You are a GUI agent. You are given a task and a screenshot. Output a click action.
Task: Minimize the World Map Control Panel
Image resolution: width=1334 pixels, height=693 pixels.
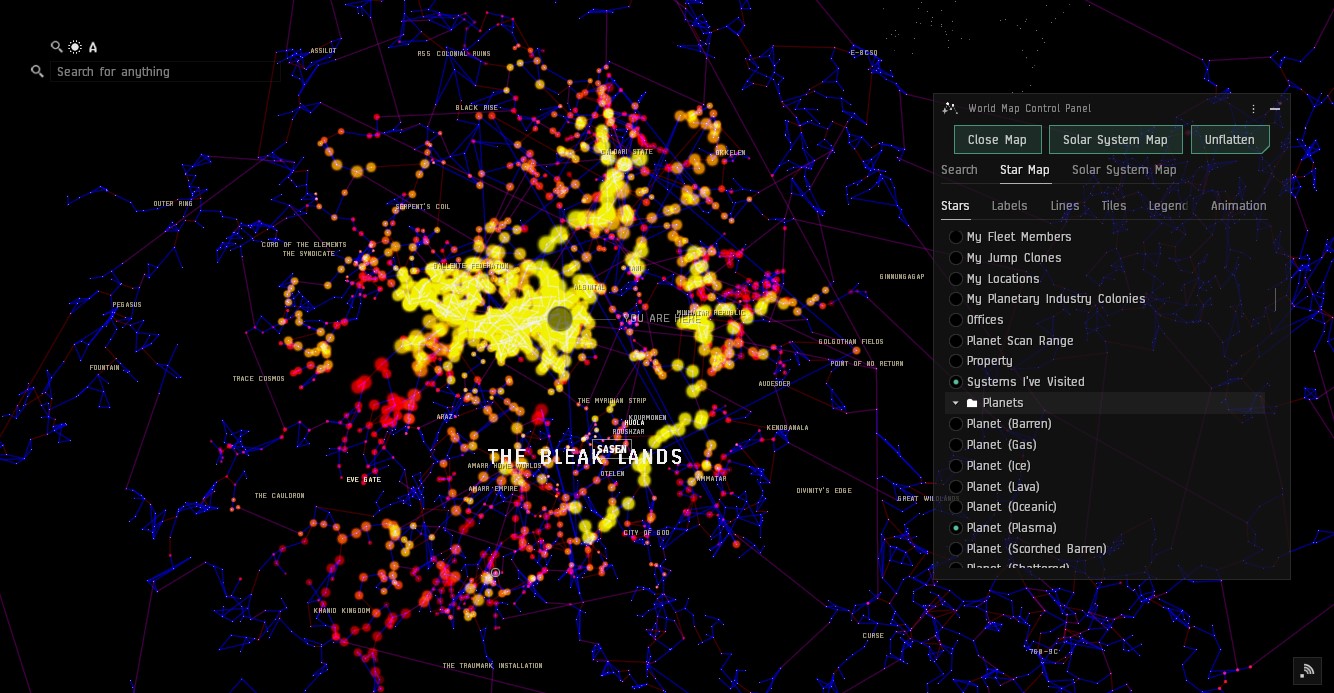[x=1275, y=109]
